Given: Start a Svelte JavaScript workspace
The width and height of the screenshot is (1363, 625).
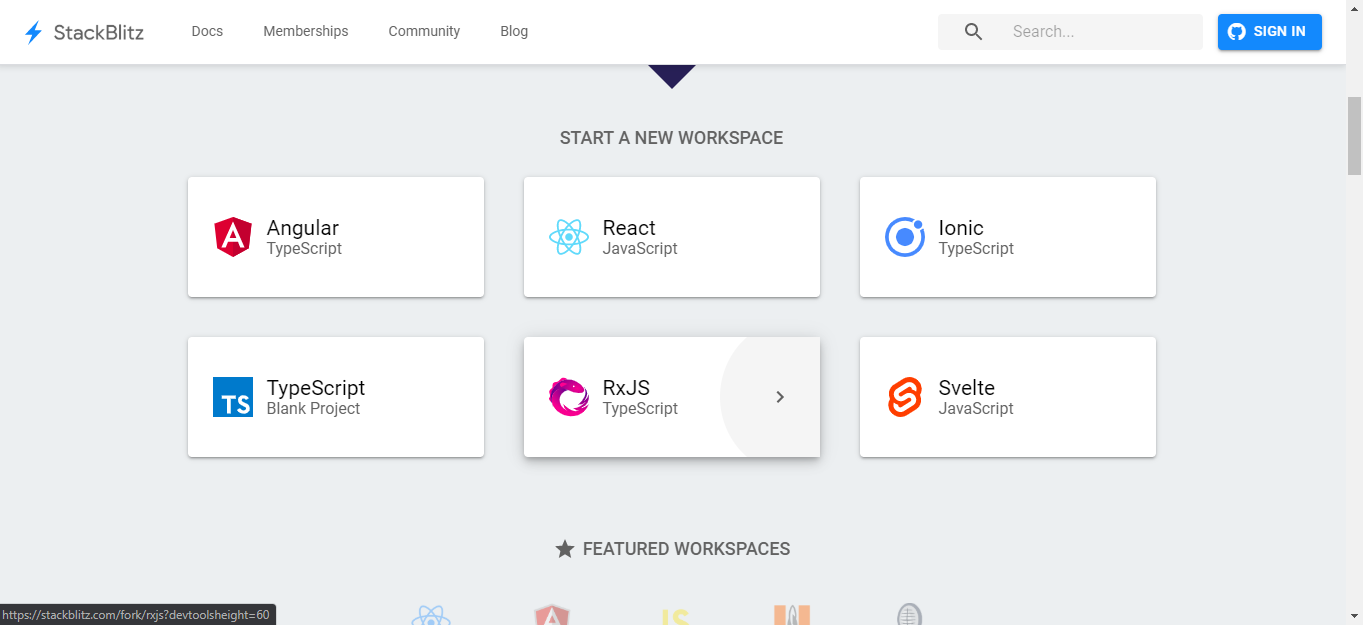Looking at the screenshot, I should tap(1007, 397).
